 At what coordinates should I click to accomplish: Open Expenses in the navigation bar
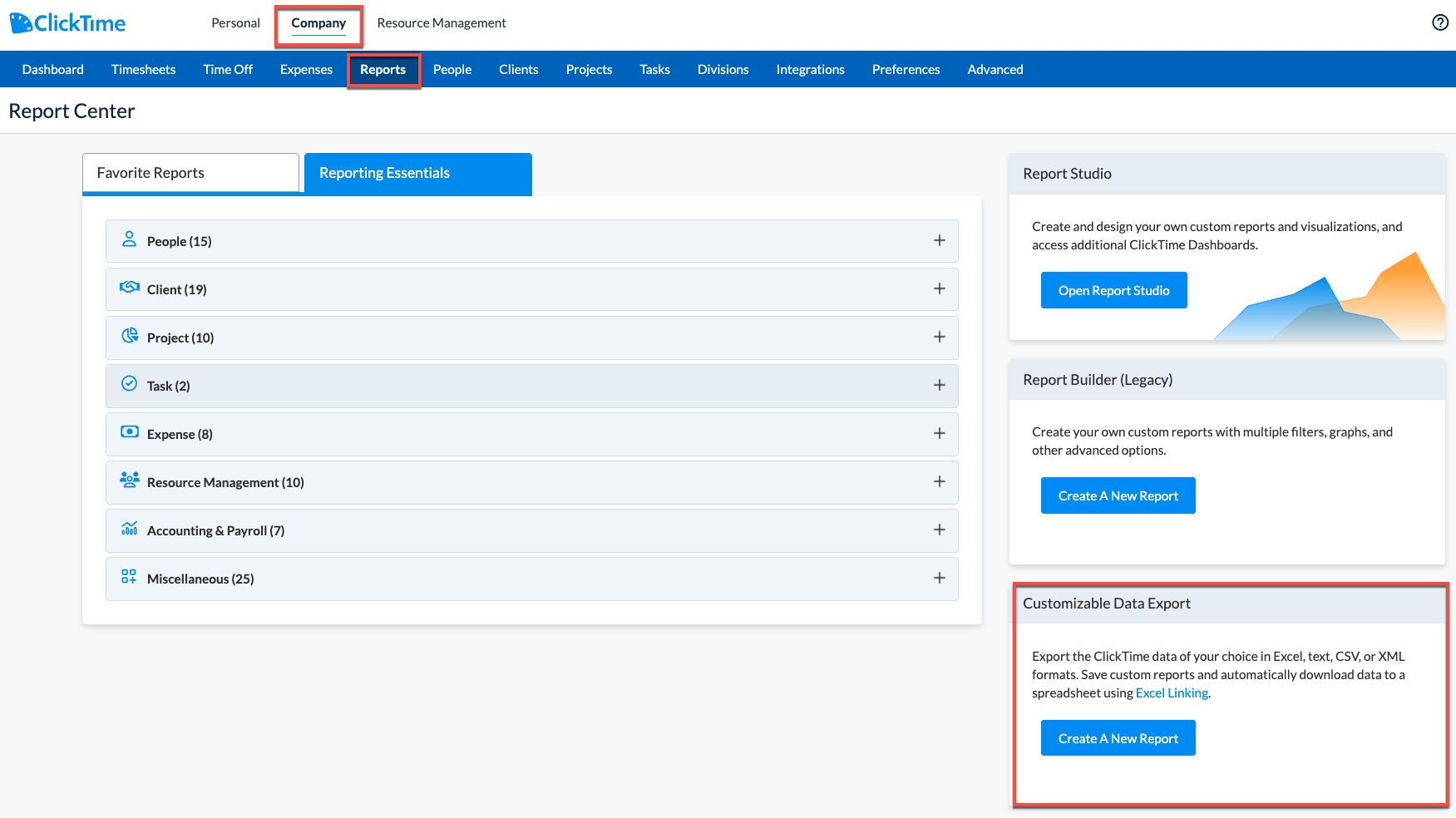pyautogui.click(x=306, y=70)
